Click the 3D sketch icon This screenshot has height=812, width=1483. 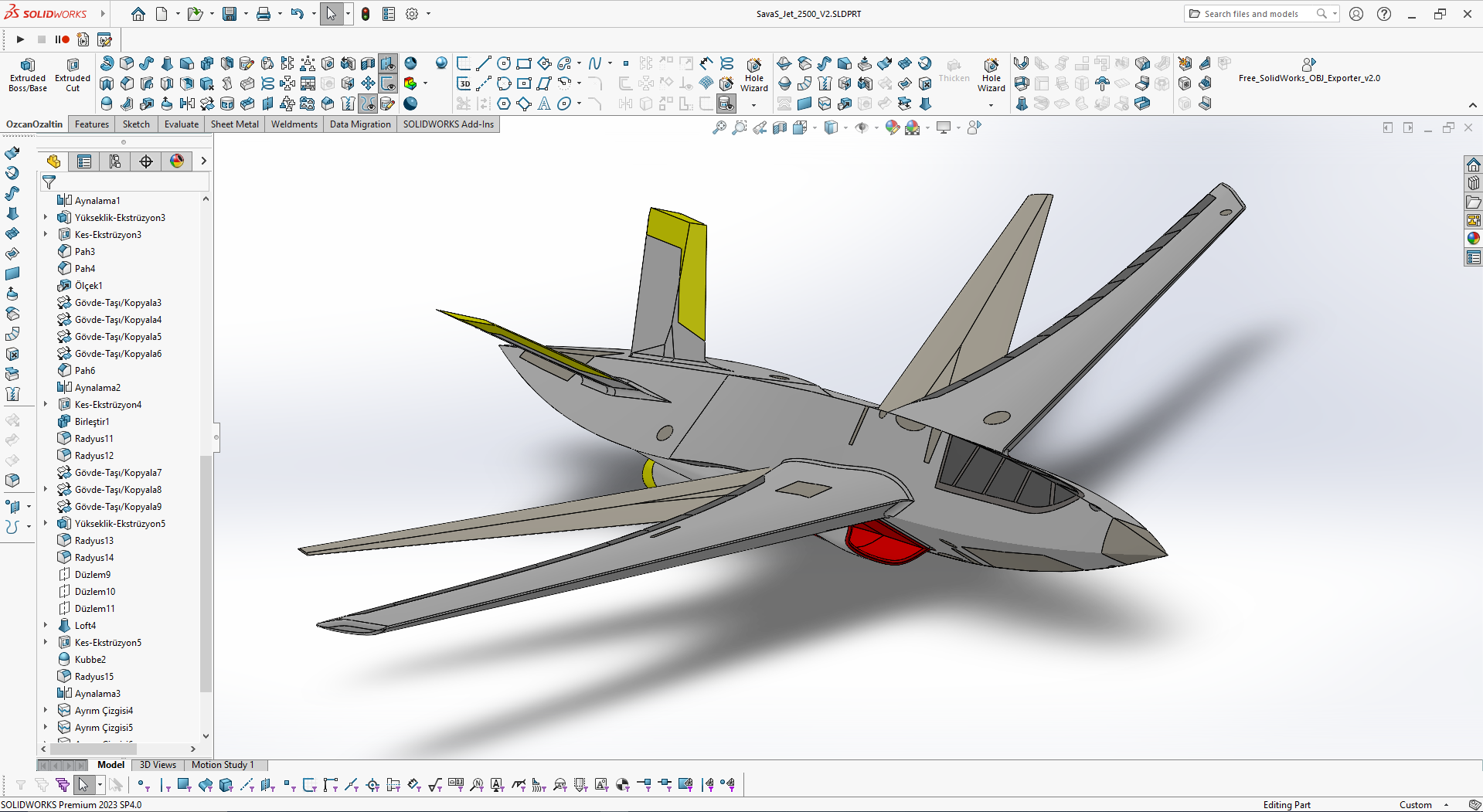464,83
